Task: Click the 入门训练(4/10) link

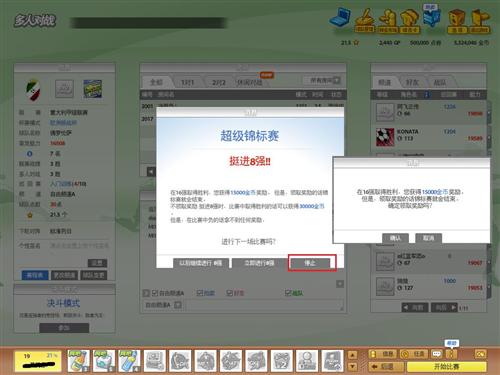Action: click(x=68, y=184)
